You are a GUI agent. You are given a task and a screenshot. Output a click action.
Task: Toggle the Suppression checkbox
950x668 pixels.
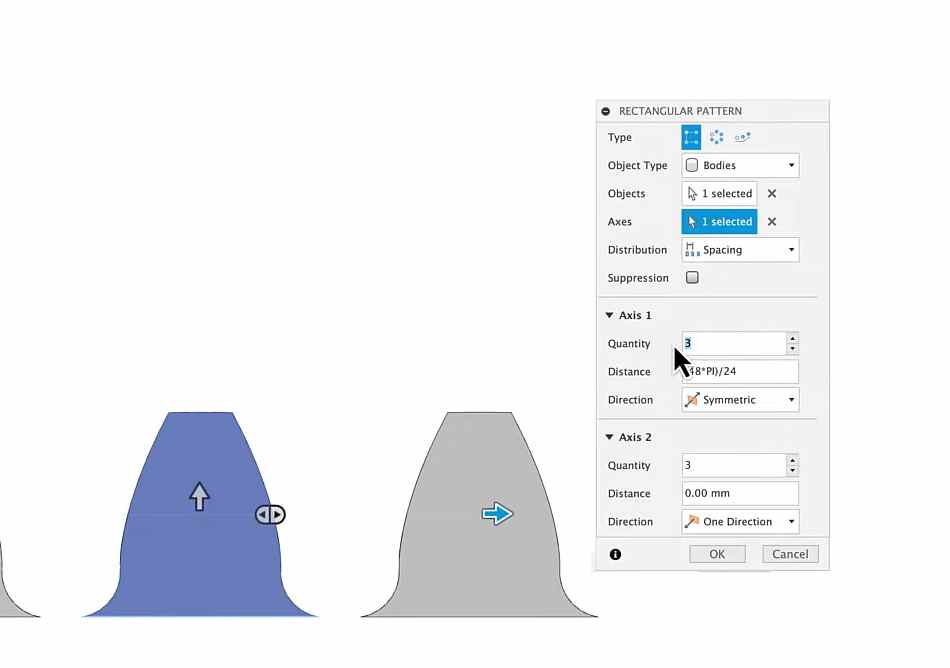pos(692,277)
